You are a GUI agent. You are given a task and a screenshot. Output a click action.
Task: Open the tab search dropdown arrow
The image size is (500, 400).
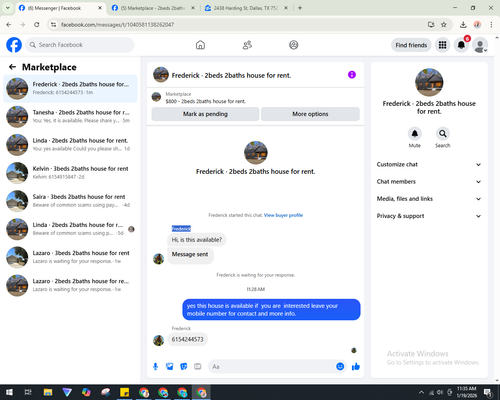[7, 8]
